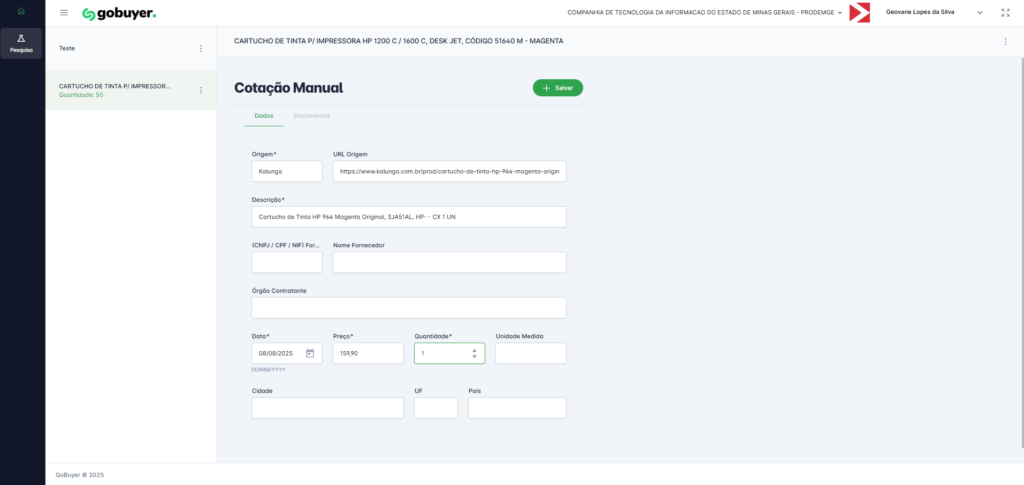
Task: Click the gobuyer logo
Action: click(119, 14)
